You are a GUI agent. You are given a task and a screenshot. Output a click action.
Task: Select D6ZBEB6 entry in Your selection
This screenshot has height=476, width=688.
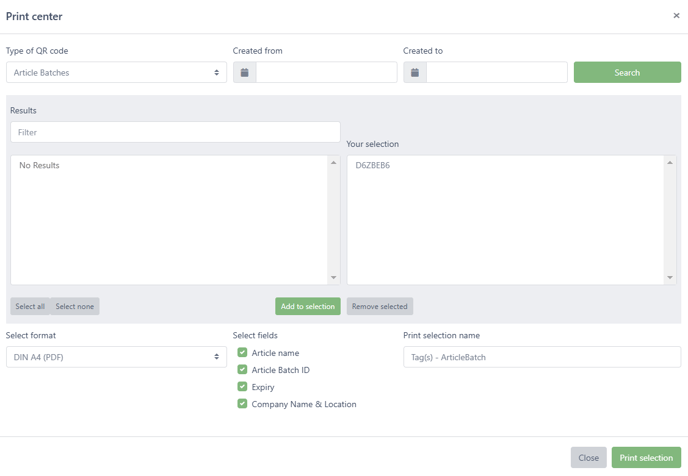[x=373, y=165]
